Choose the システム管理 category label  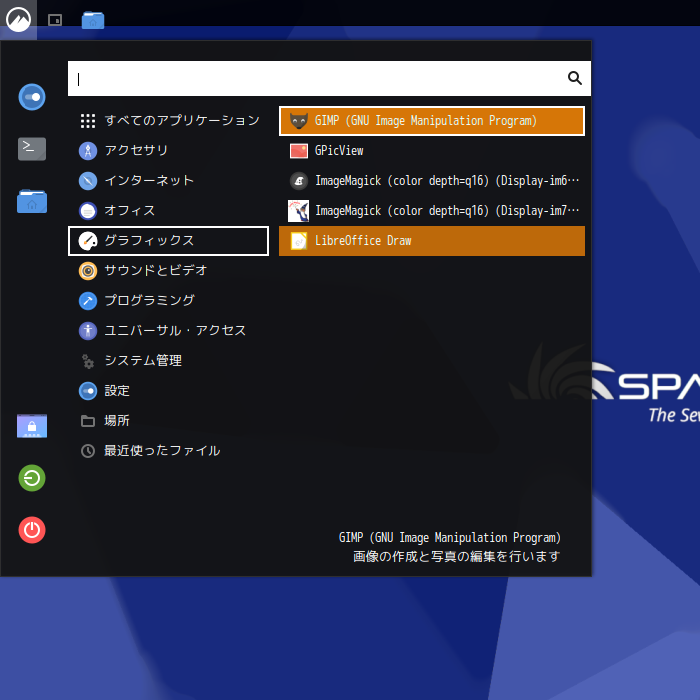point(143,360)
